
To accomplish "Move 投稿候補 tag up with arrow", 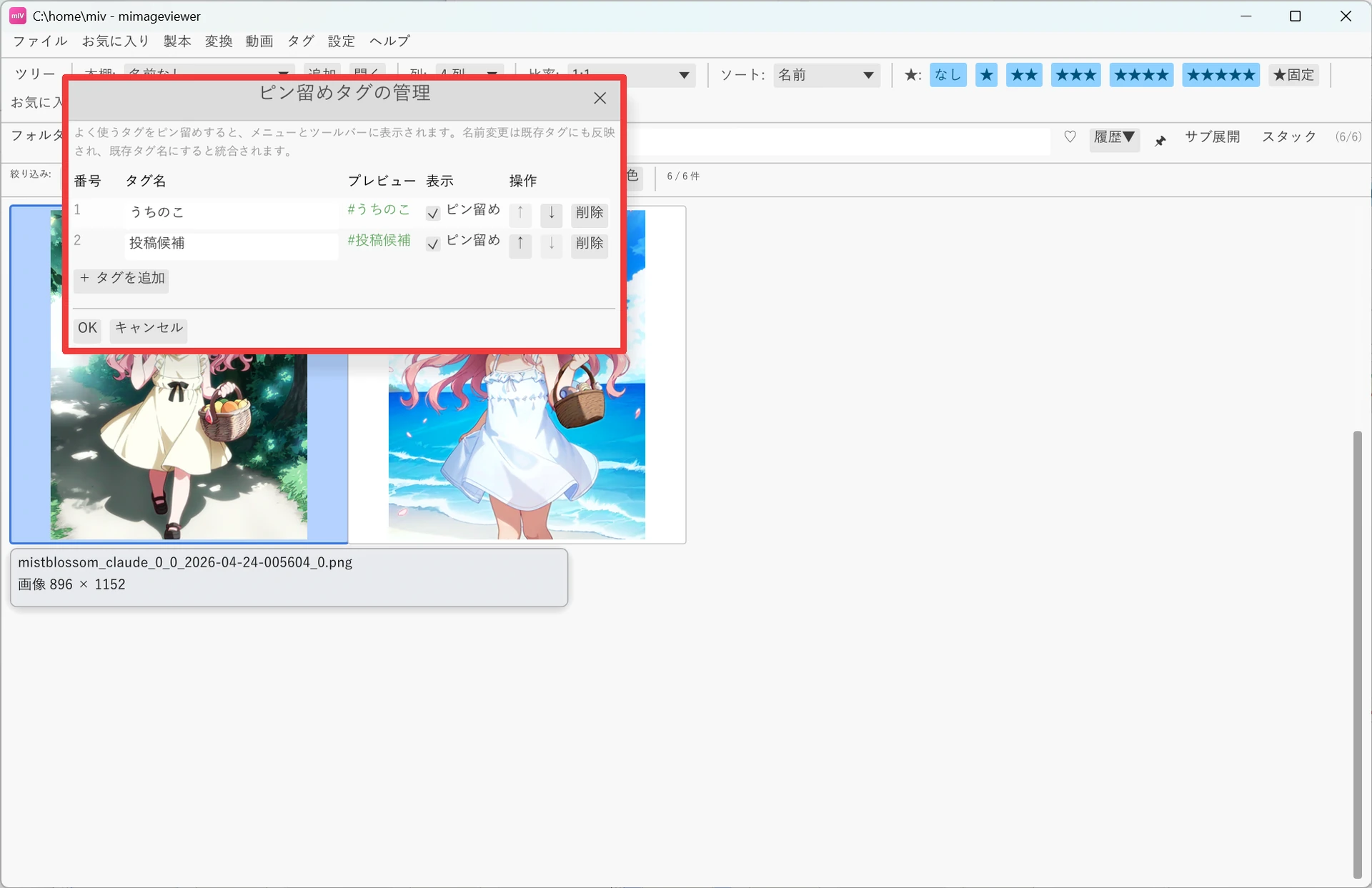I will 520,244.
